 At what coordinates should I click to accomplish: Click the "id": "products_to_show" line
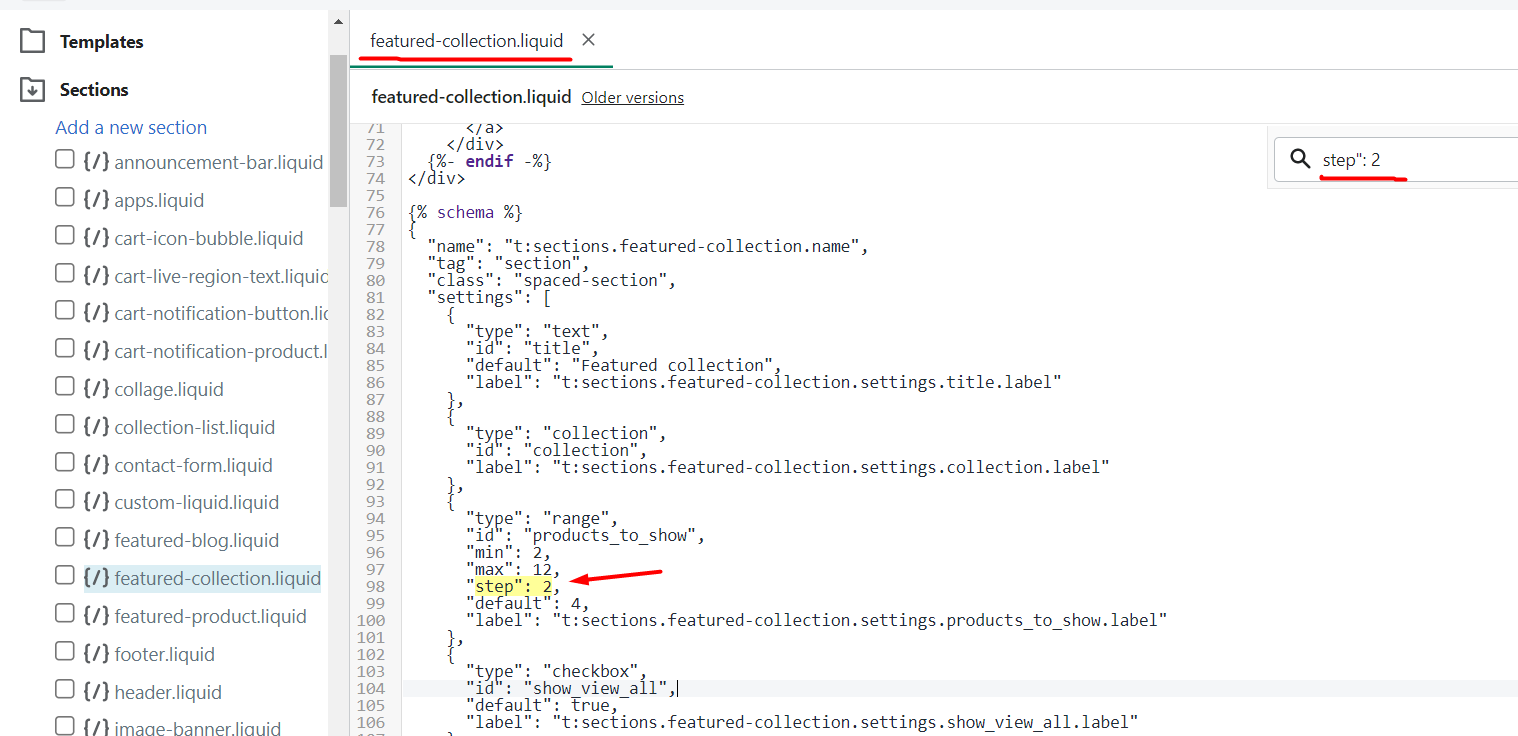click(x=586, y=535)
